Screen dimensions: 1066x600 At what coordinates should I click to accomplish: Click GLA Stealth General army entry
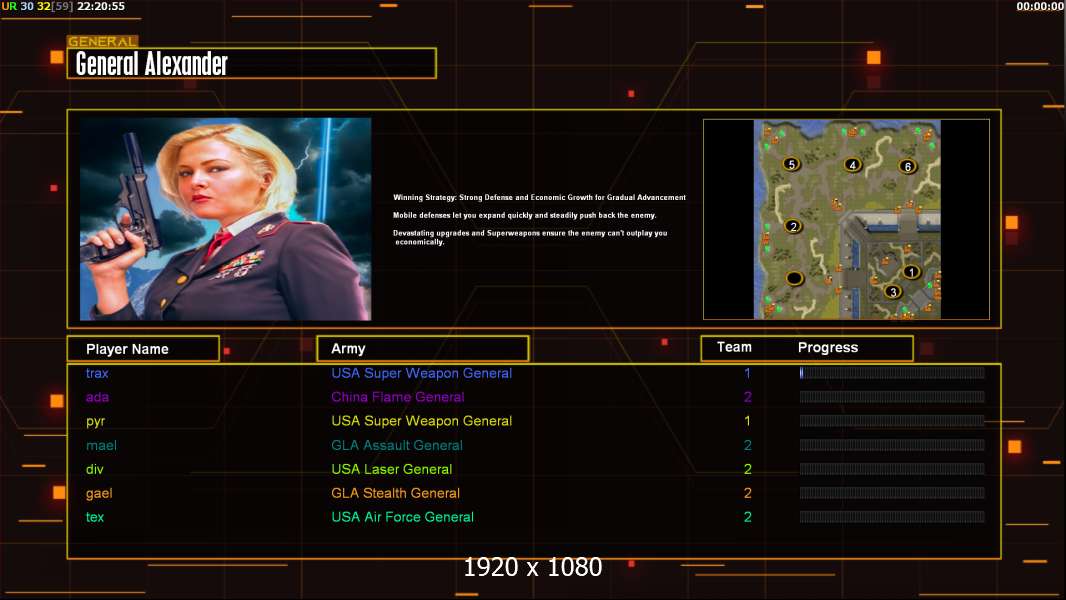396,493
